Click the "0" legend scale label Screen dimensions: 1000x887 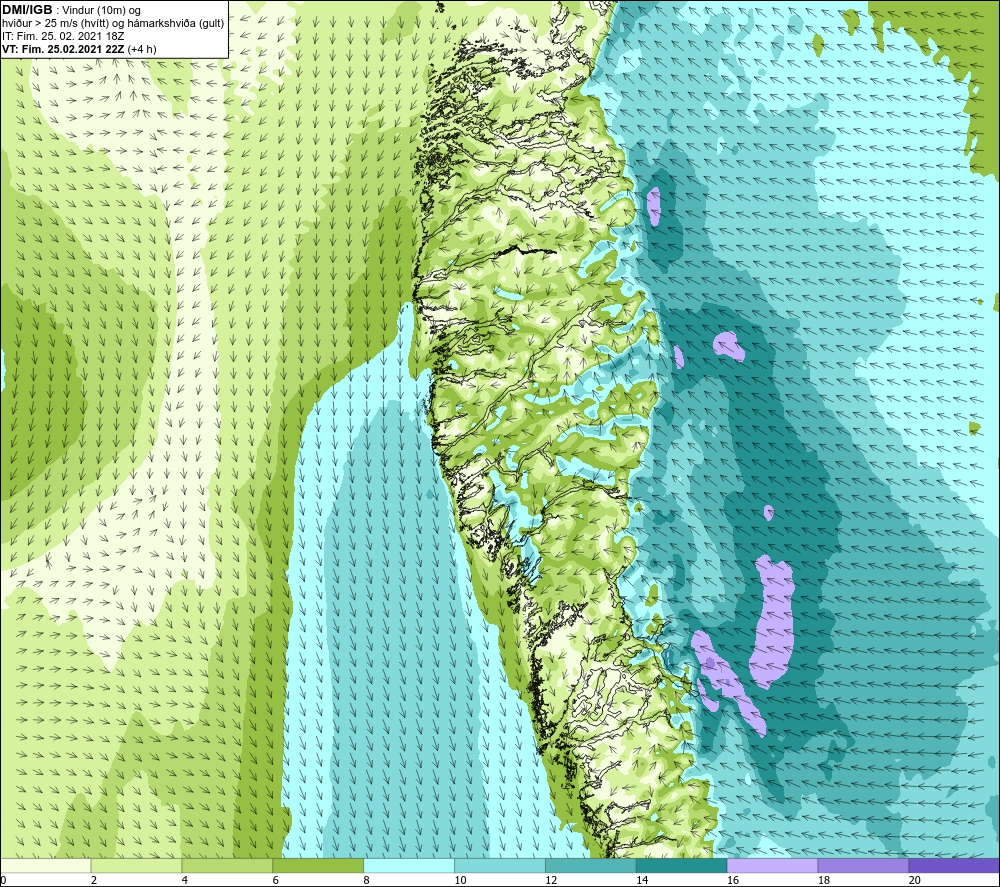(x=3, y=880)
